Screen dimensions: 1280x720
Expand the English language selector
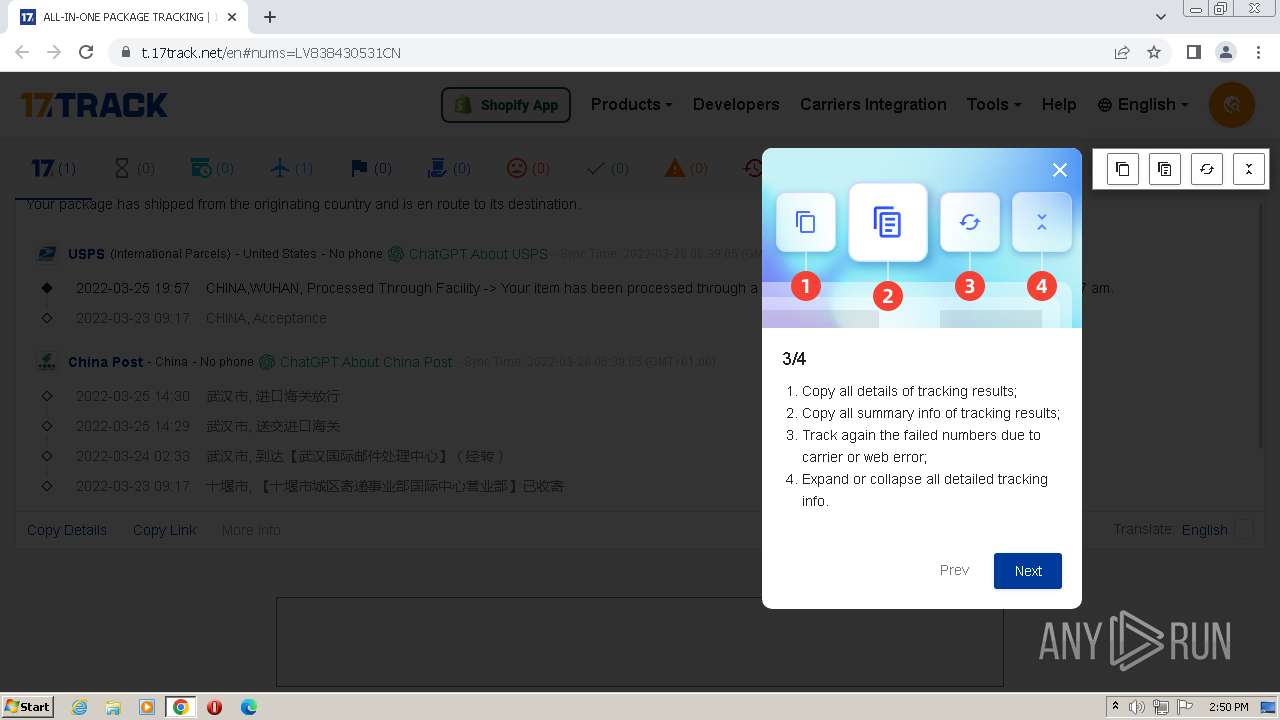tap(1143, 104)
